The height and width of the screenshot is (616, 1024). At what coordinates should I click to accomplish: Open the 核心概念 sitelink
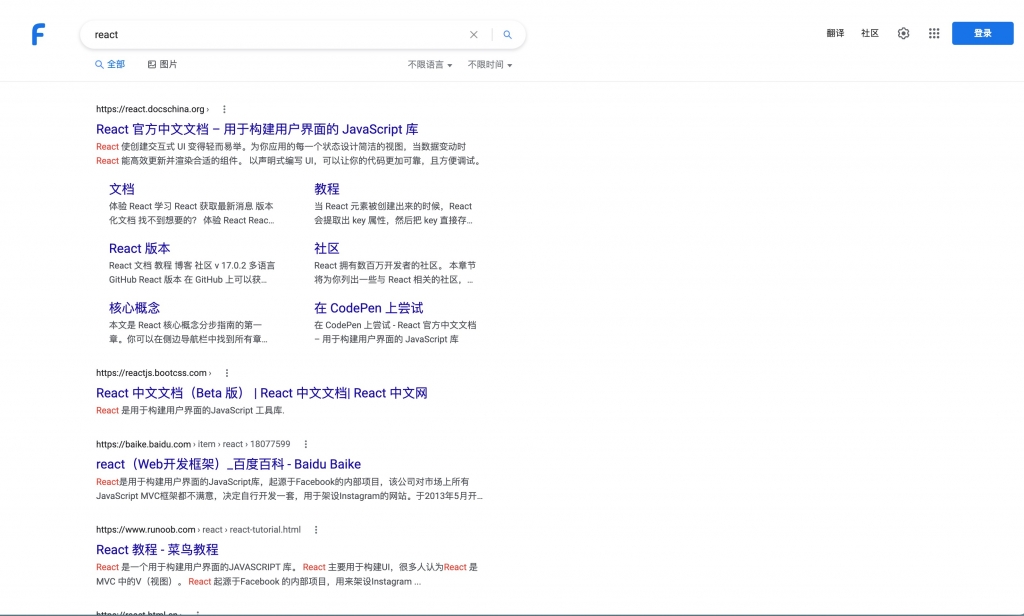click(134, 308)
